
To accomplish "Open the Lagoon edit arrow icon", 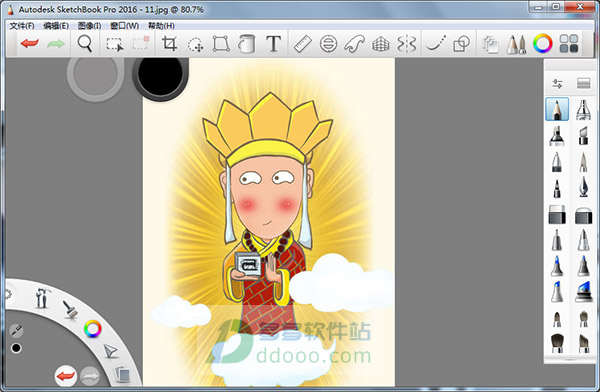I will tap(111, 351).
